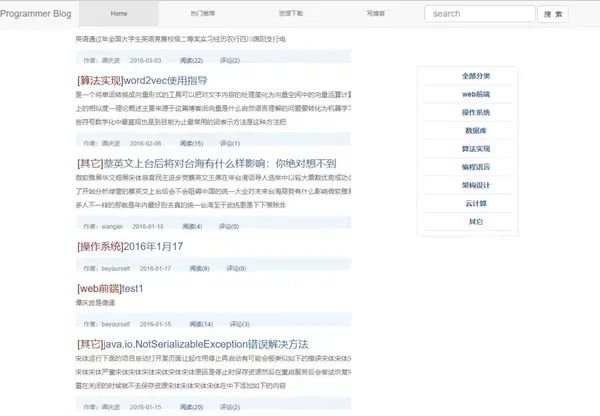Select the 其它 category in sidebar
This screenshot has width=600, height=416.
(476, 222)
